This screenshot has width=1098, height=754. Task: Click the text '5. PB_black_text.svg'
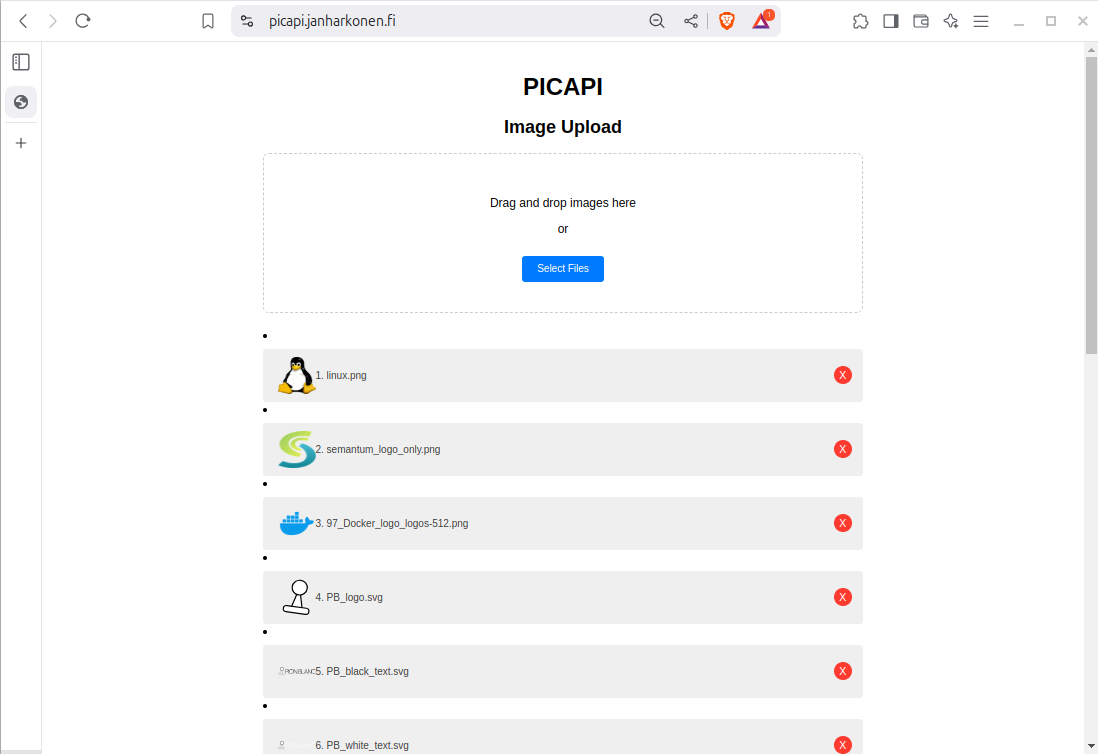pyautogui.click(x=362, y=671)
